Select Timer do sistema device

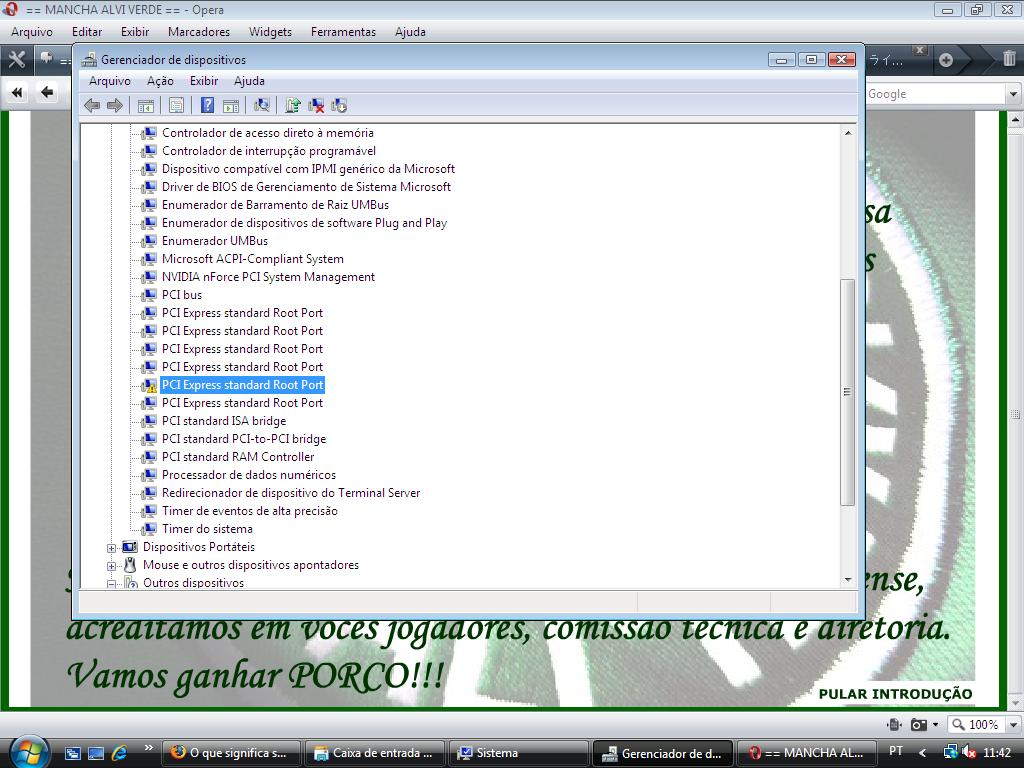(207, 529)
